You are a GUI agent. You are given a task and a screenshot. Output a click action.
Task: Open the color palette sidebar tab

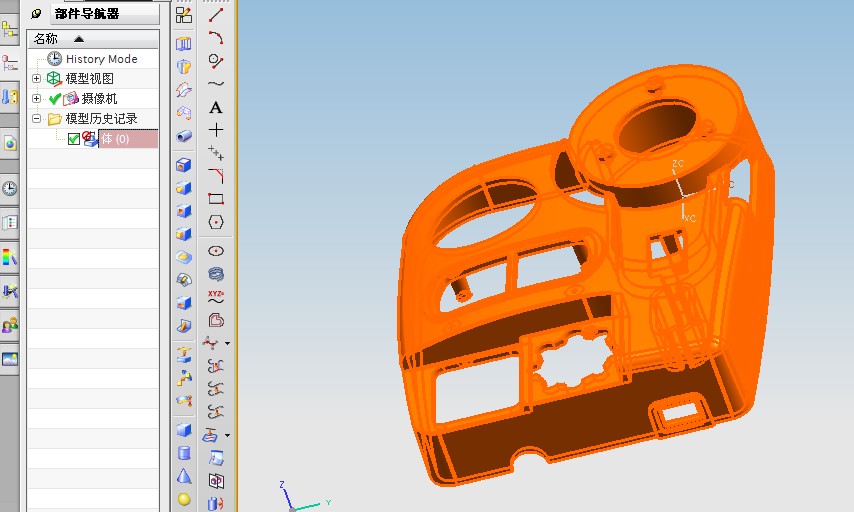[x=9, y=257]
